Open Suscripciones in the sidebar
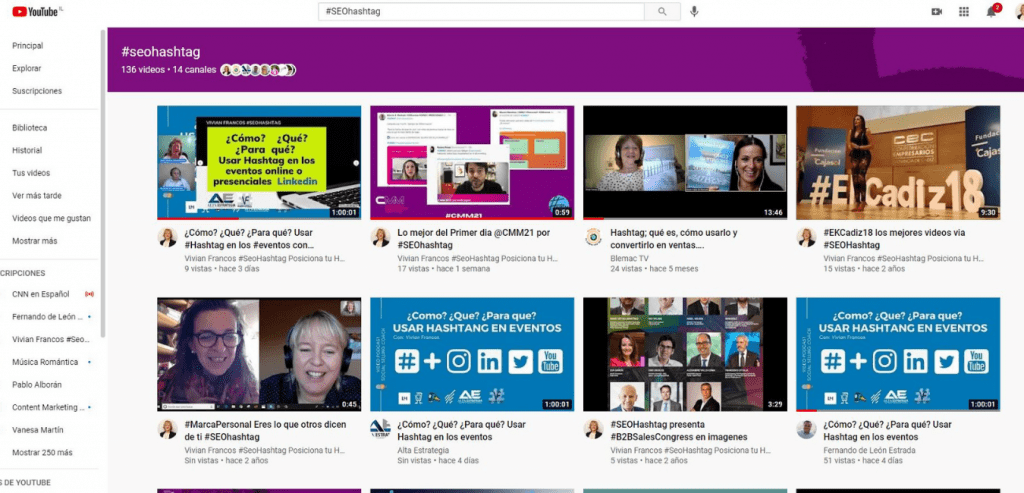The width and height of the screenshot is (1024, 493). tap(37, 91)
